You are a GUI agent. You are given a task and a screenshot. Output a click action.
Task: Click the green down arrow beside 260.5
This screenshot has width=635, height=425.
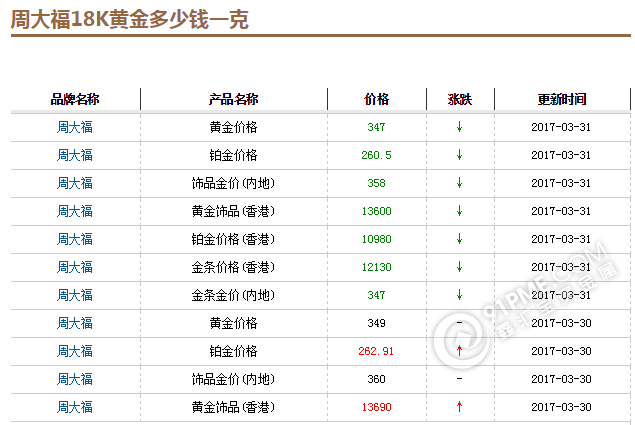click(459, 155)
